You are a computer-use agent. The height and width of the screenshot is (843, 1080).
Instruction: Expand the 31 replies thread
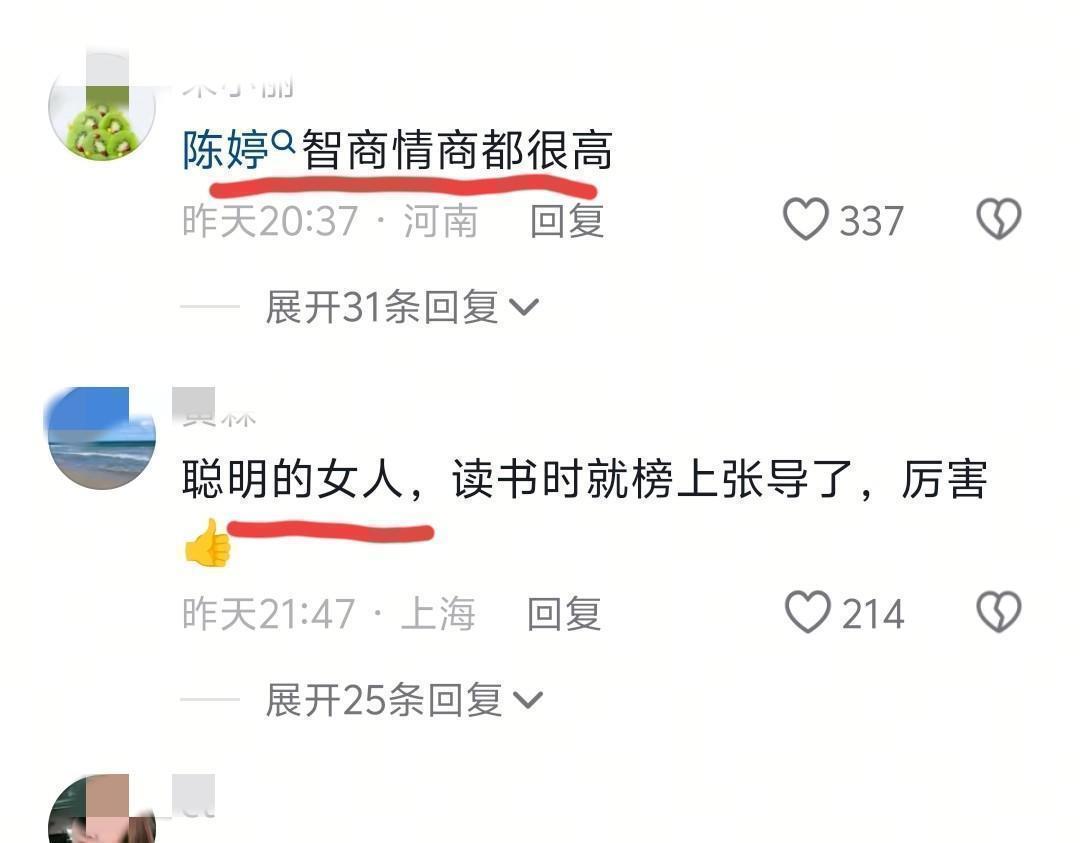(402, 307)
